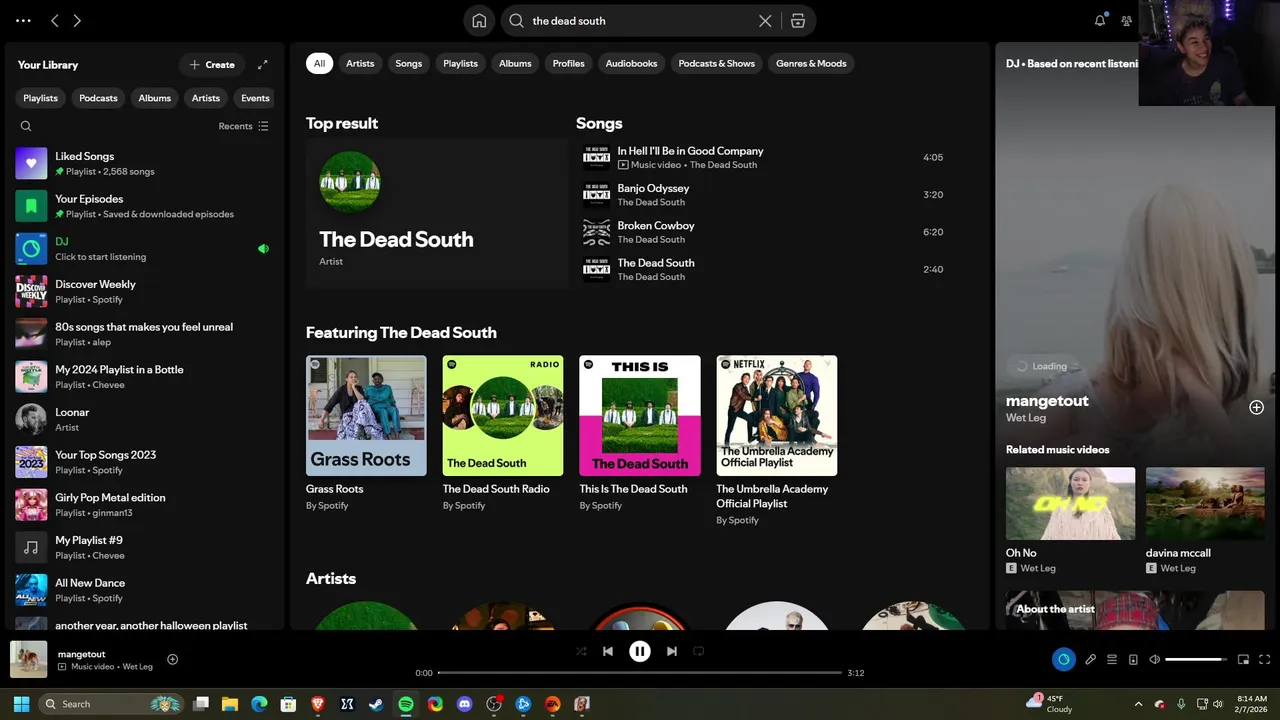Open Umbrella Academy Official Playlist card
Screen dimensions: 1280x720
[777, 441]
